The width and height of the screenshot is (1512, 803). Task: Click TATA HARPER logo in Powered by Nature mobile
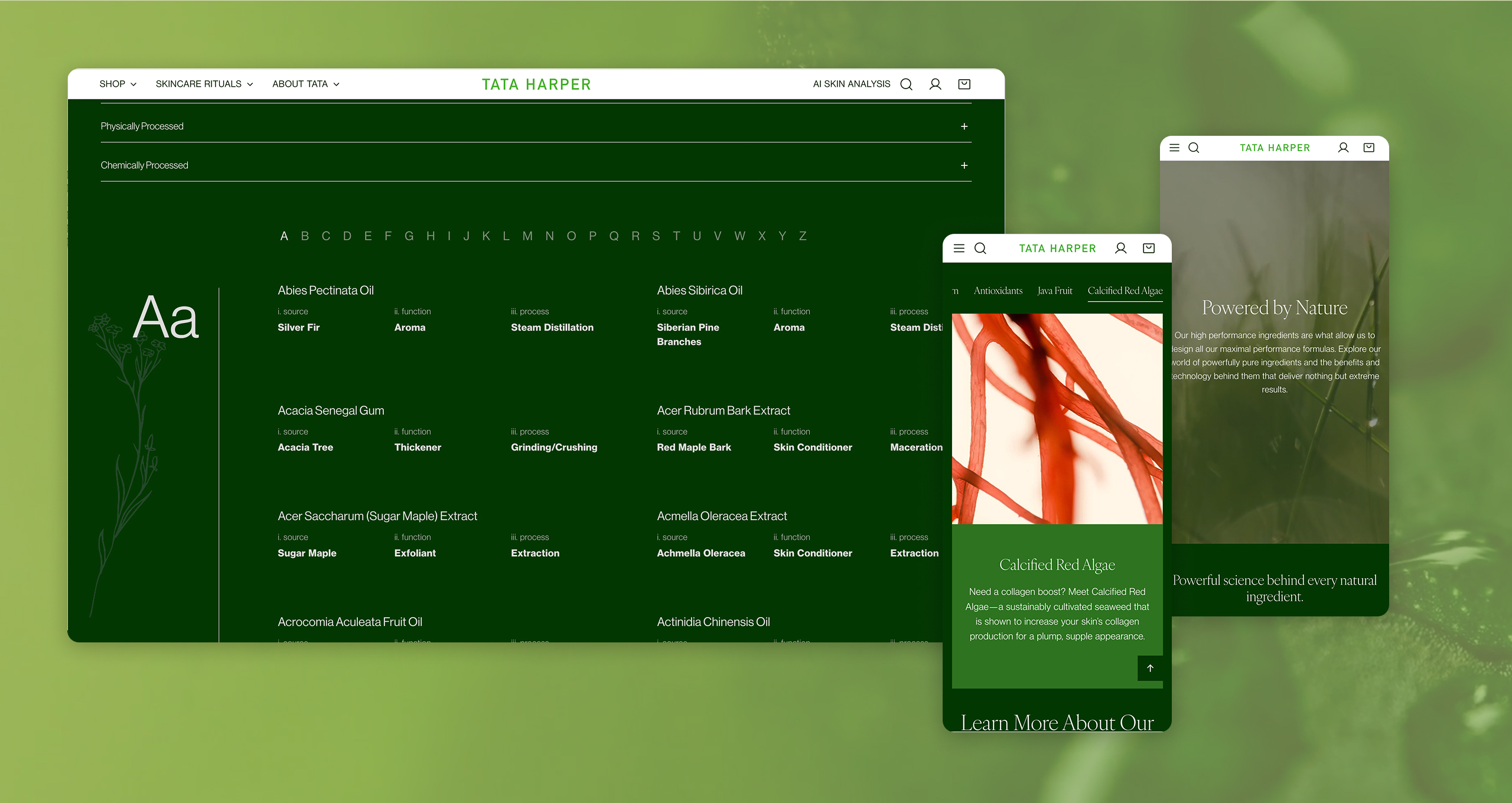pyautogui.click(x=1275, y=148)
